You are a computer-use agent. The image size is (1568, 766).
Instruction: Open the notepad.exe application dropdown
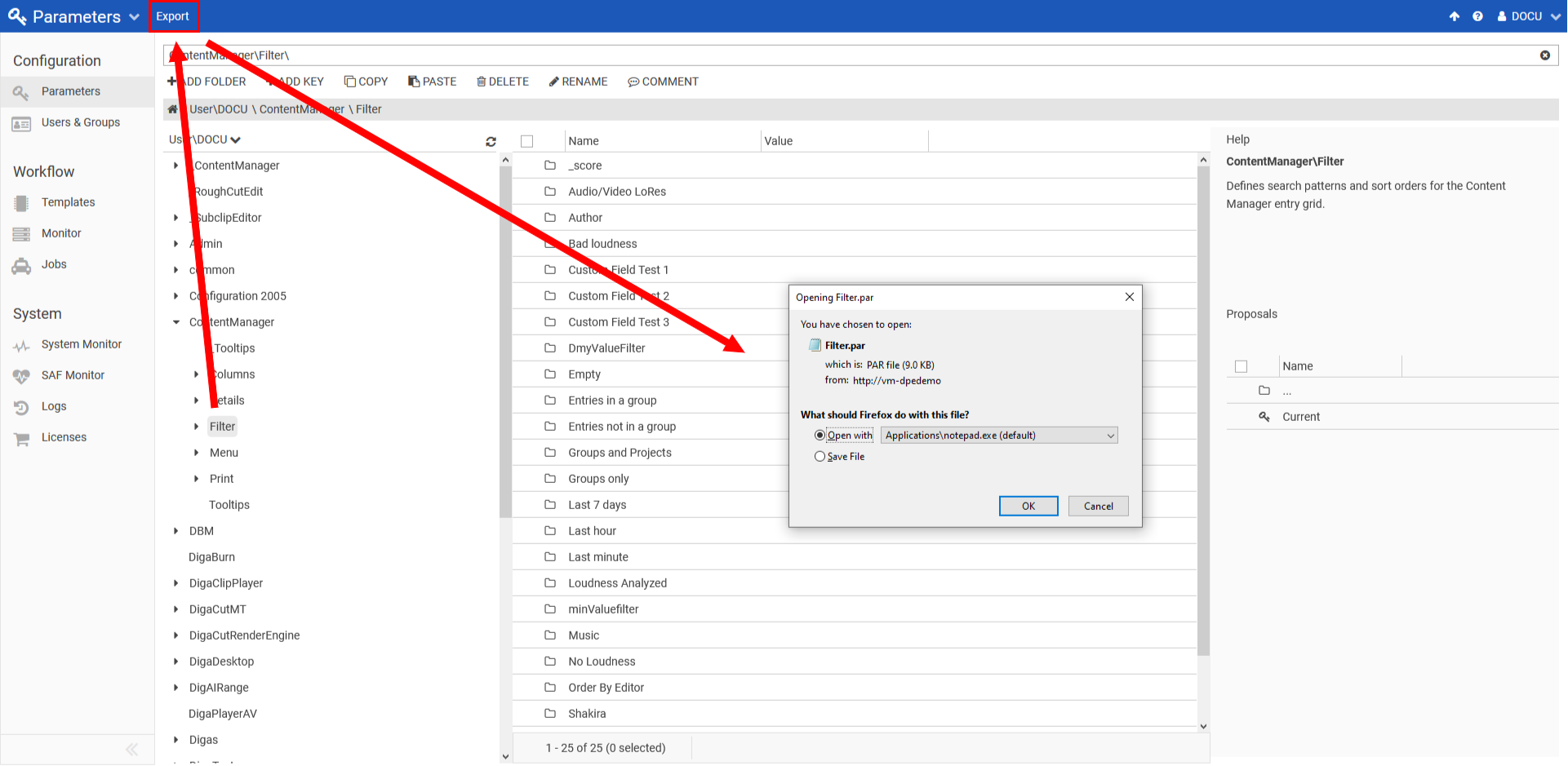point(999,436)
